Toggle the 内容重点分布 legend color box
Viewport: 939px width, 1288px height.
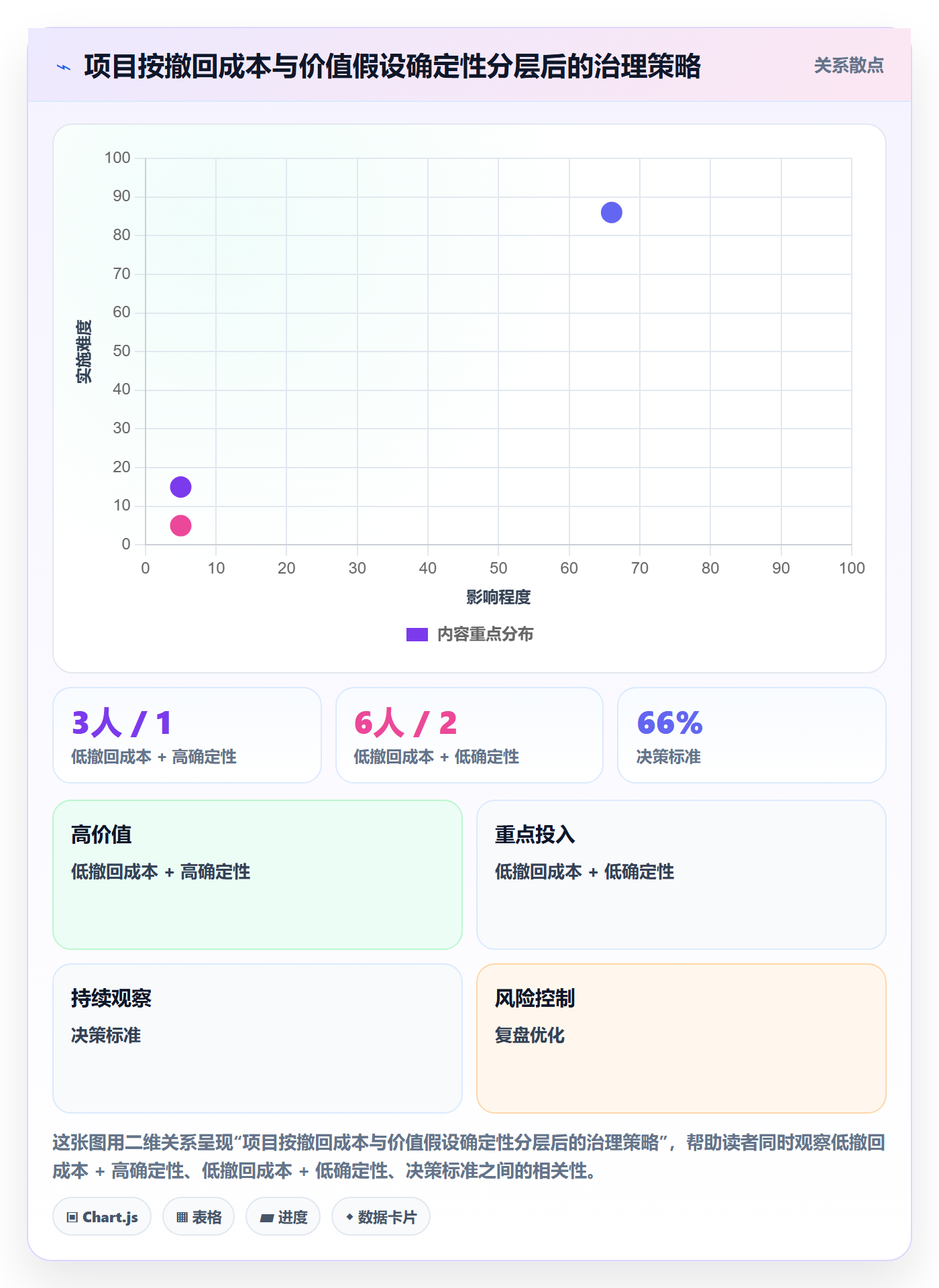click(417, 635)
